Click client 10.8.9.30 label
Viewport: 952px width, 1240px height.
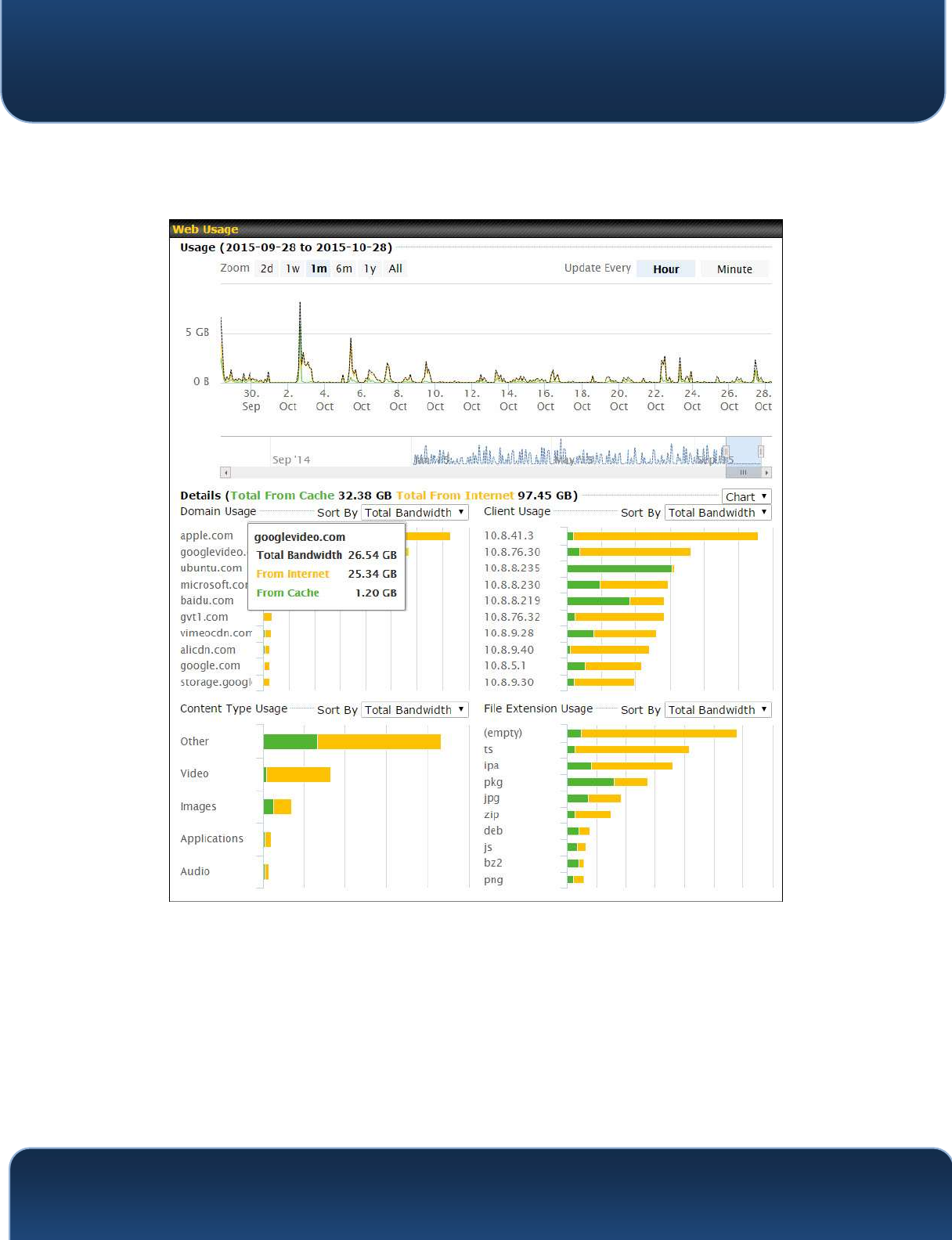click(509, 682)
